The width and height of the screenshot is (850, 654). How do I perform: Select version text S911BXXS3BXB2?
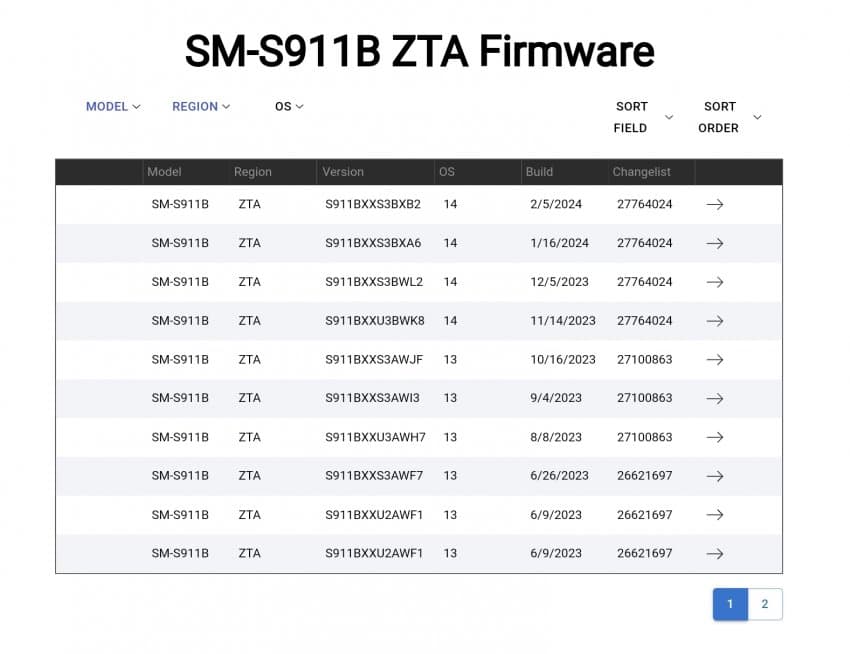point(373,204)
